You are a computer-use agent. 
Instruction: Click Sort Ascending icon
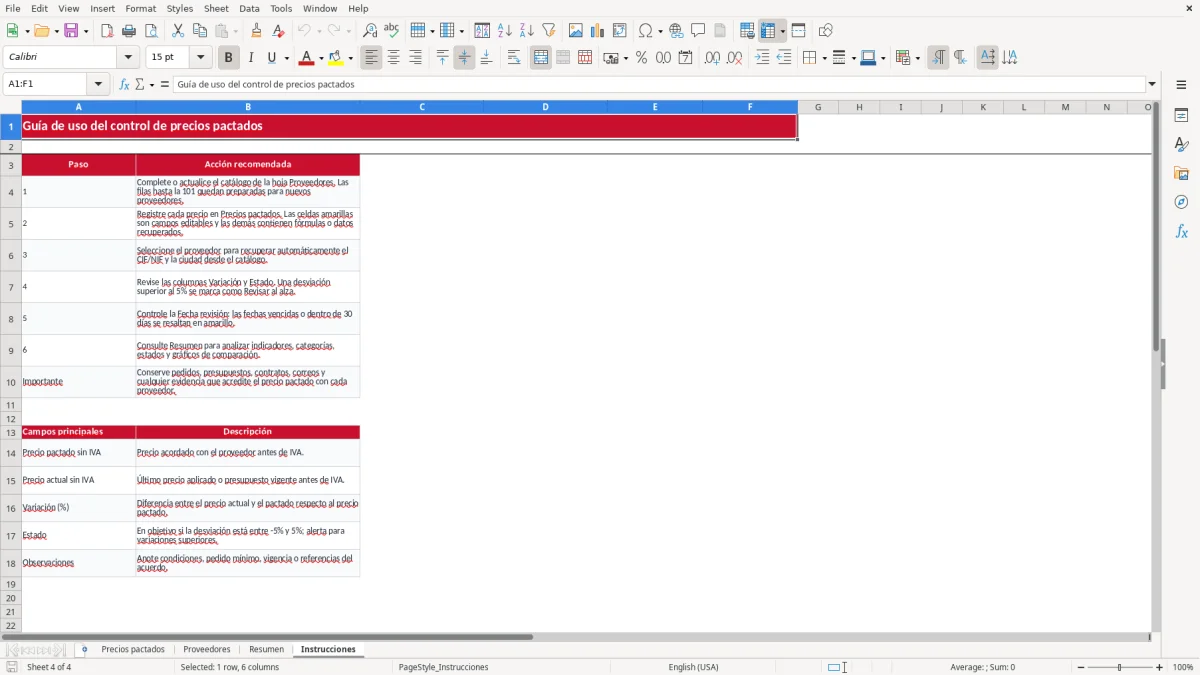pos(505,31)
